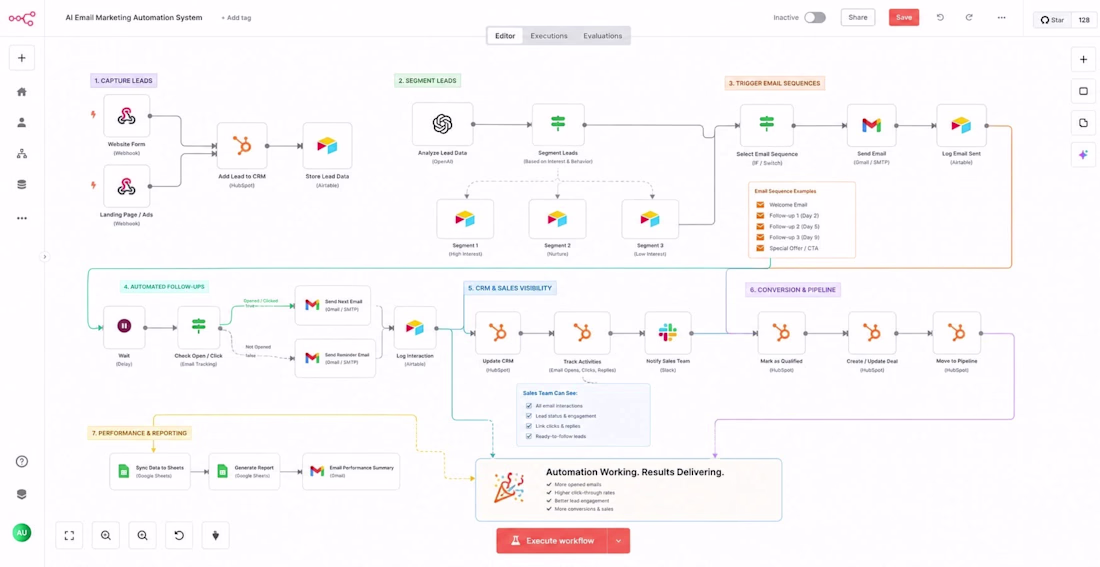Select the Sync Data to Sheets node
Image resolution: width=1100 pixels, height=567 pixels.
(150, 471)
